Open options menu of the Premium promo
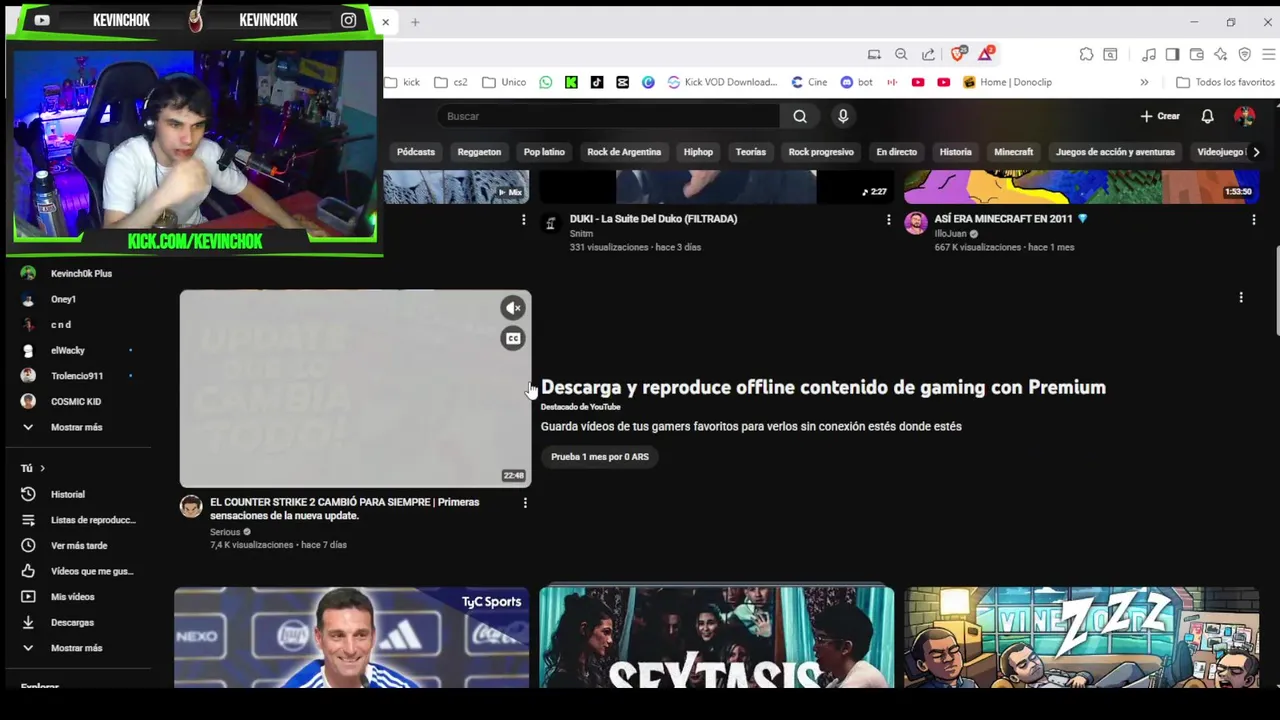This screenshot has height=720, width=1280. 1241,297
